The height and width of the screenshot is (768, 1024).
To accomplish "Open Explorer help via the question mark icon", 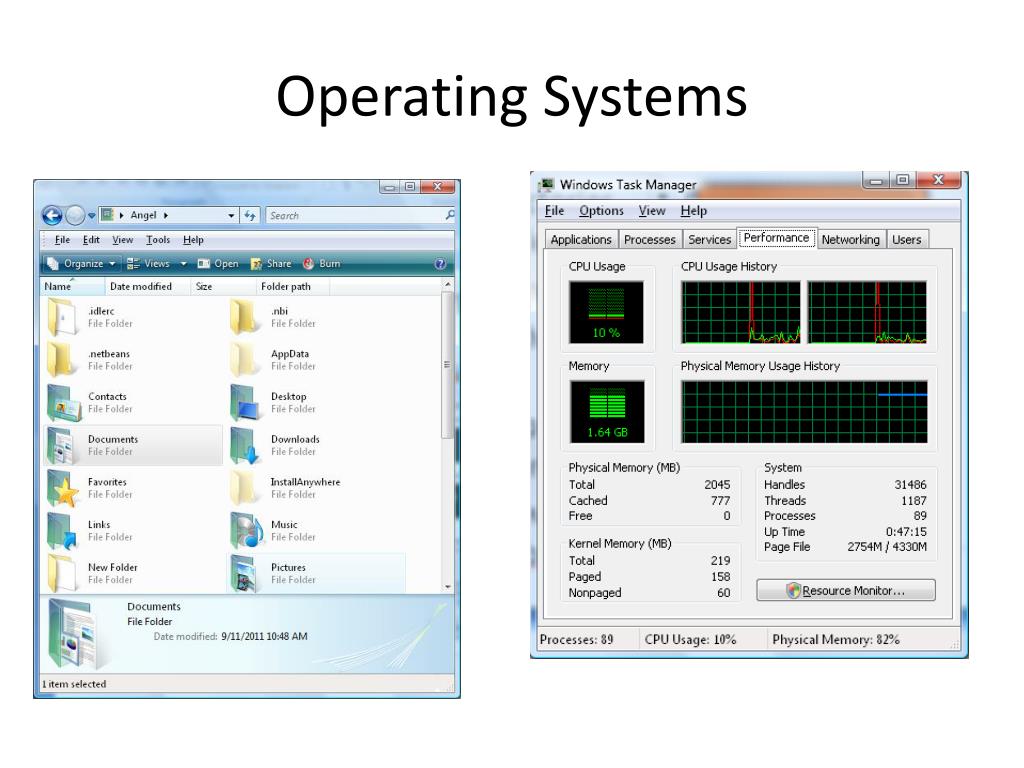I will 440,264.
